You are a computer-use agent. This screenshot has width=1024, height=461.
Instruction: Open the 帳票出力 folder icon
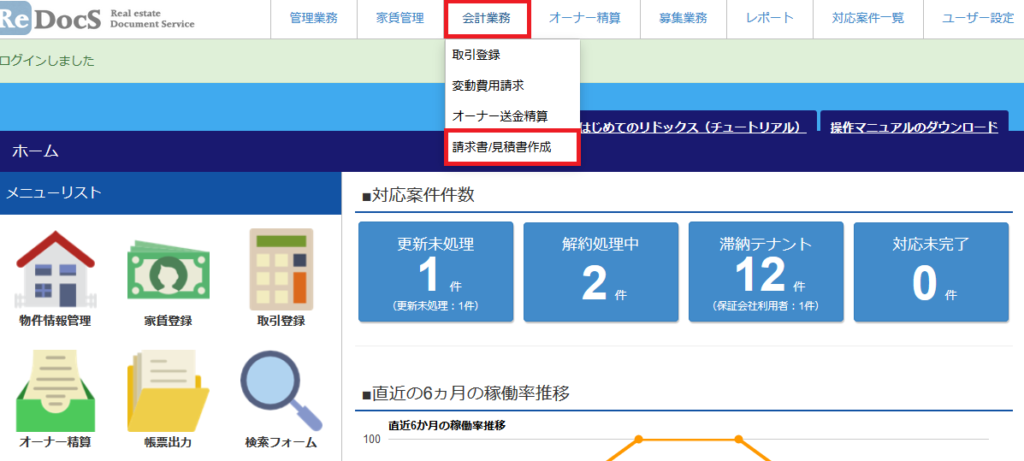(x=168, y=390)
